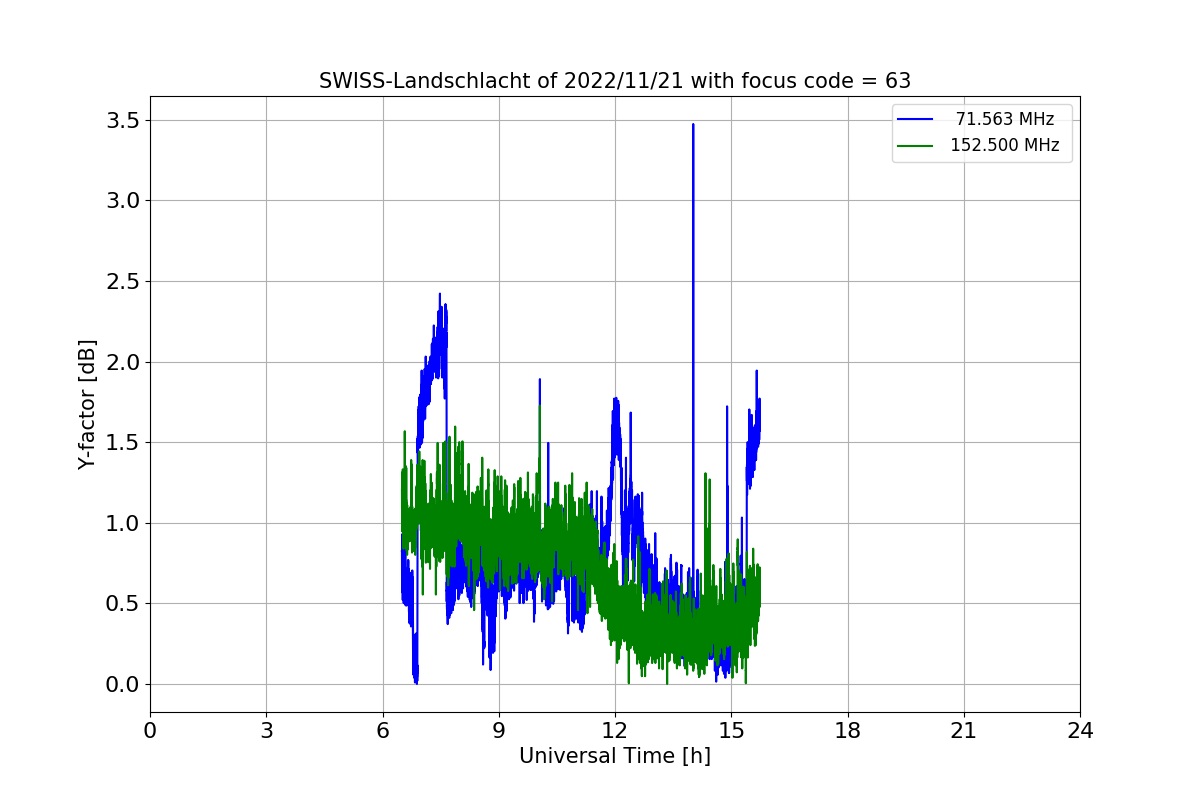Click the x-axis tick label '18'

(x=848, y=730)
